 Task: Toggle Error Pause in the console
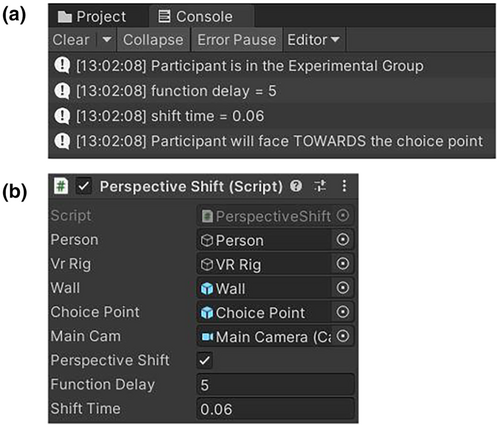[237, 40]
